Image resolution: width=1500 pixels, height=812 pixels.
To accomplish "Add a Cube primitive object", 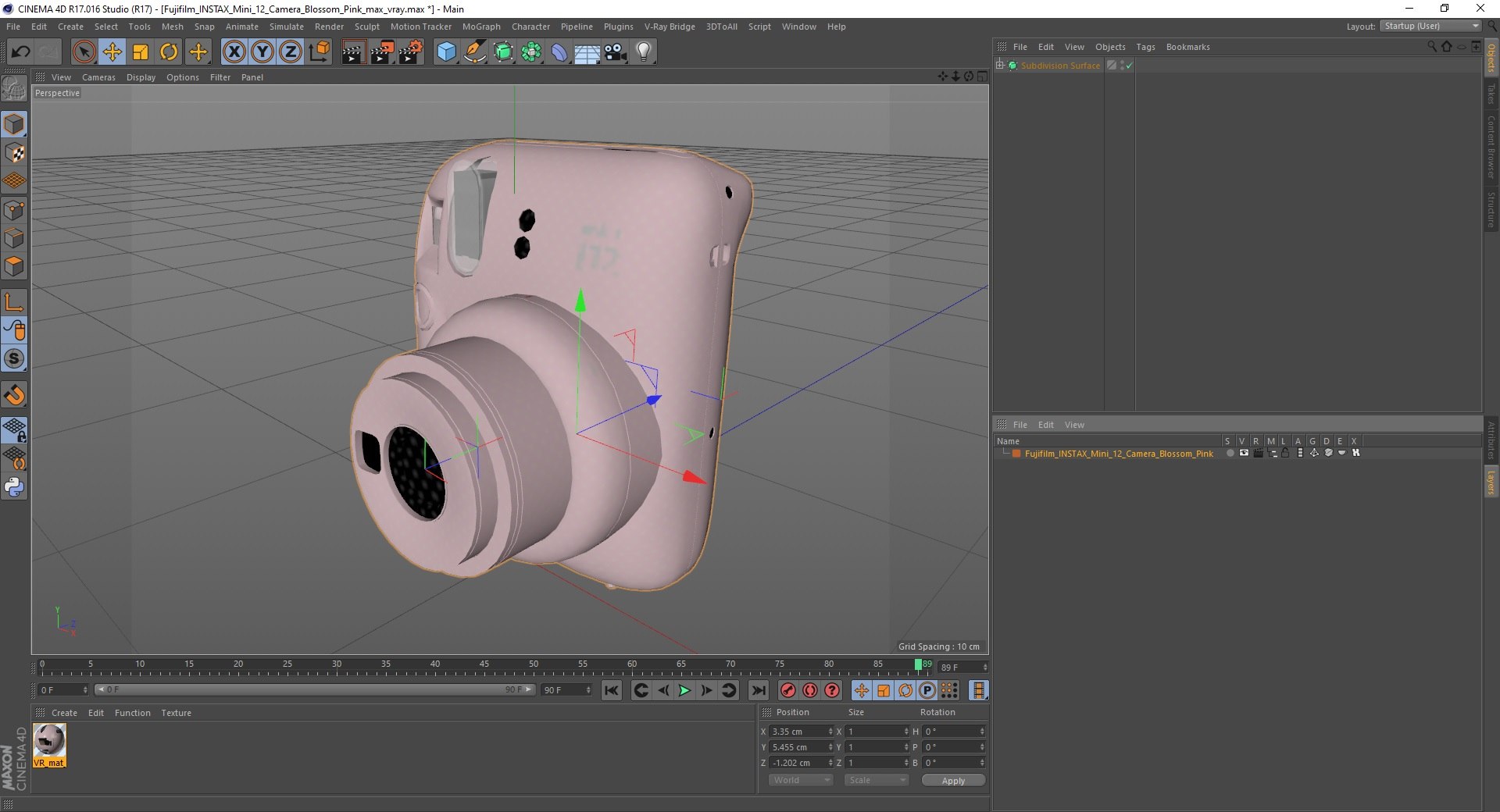I will coord(446,52).
